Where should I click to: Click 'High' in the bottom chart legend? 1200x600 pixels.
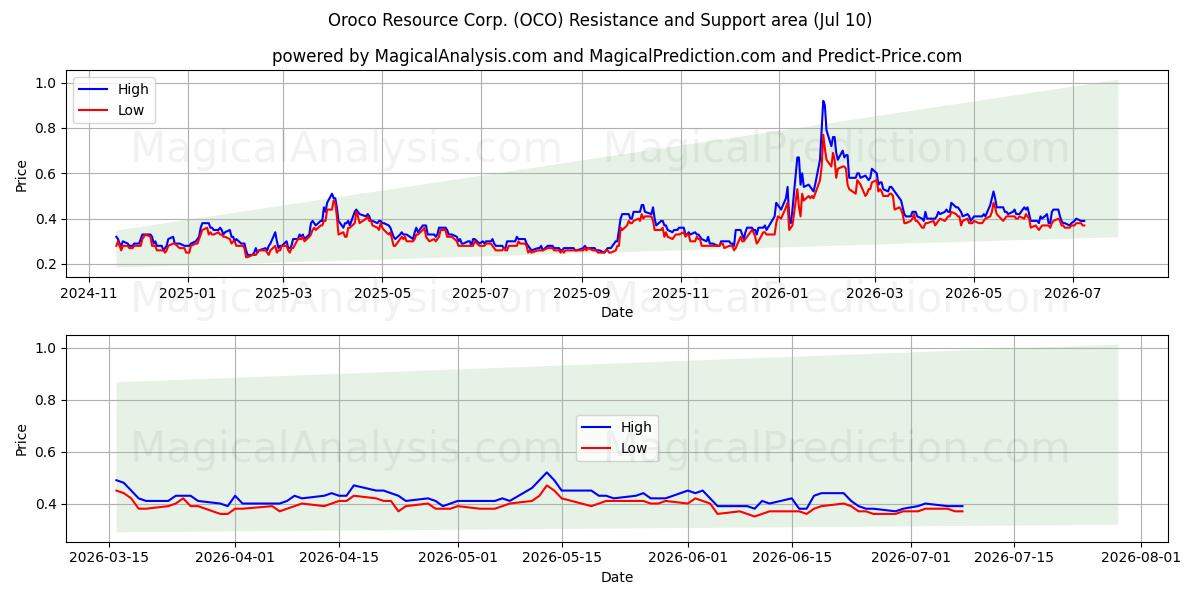[x=636, y=427]
